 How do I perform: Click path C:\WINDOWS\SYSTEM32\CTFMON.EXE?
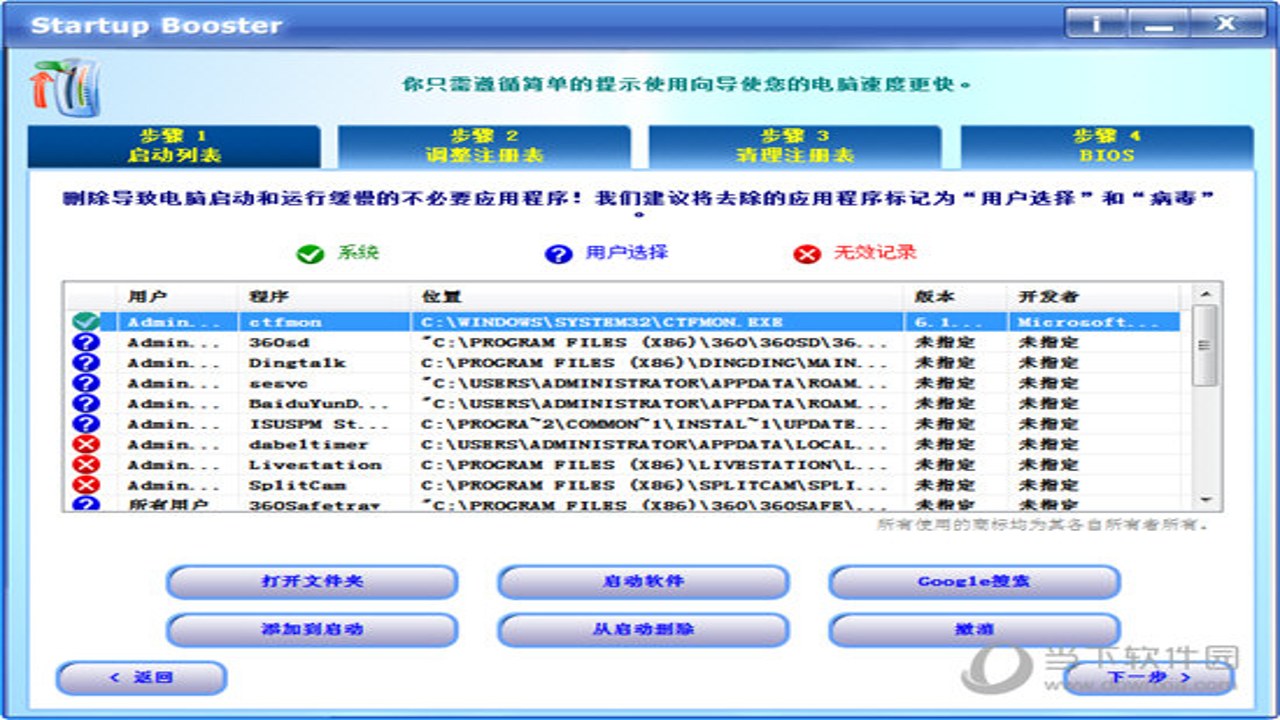pyautogui.click(x=602, y=322)
